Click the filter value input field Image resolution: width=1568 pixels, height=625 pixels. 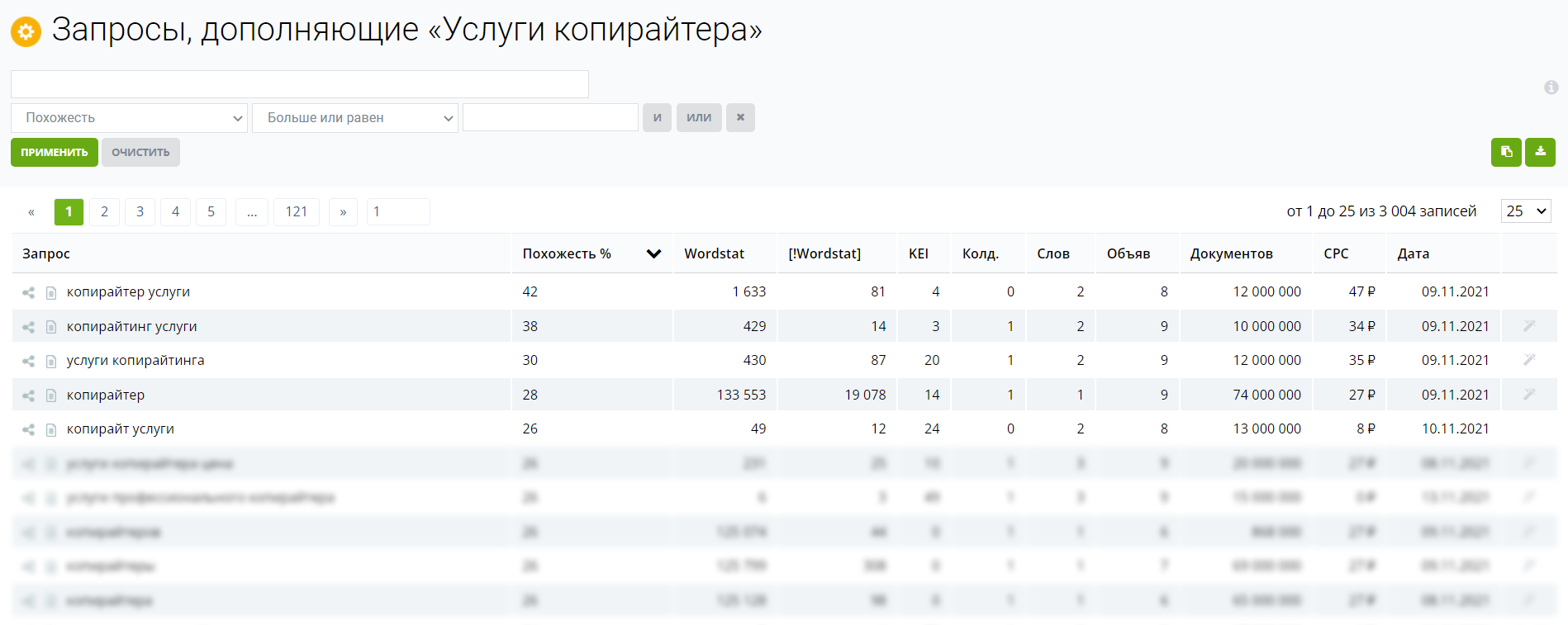[x=550, y=117]
